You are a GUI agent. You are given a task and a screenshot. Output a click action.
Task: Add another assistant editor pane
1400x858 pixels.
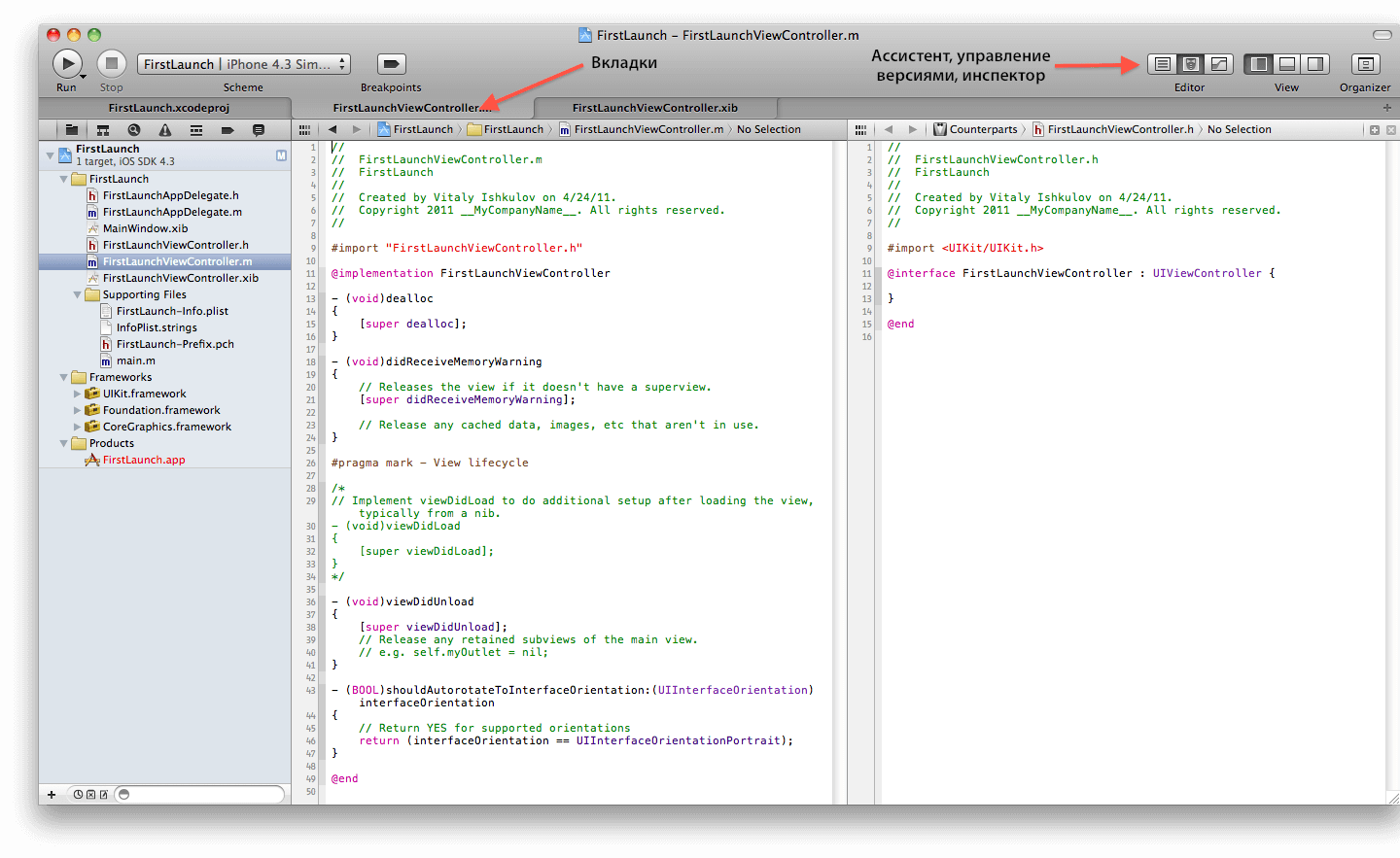1375,130
